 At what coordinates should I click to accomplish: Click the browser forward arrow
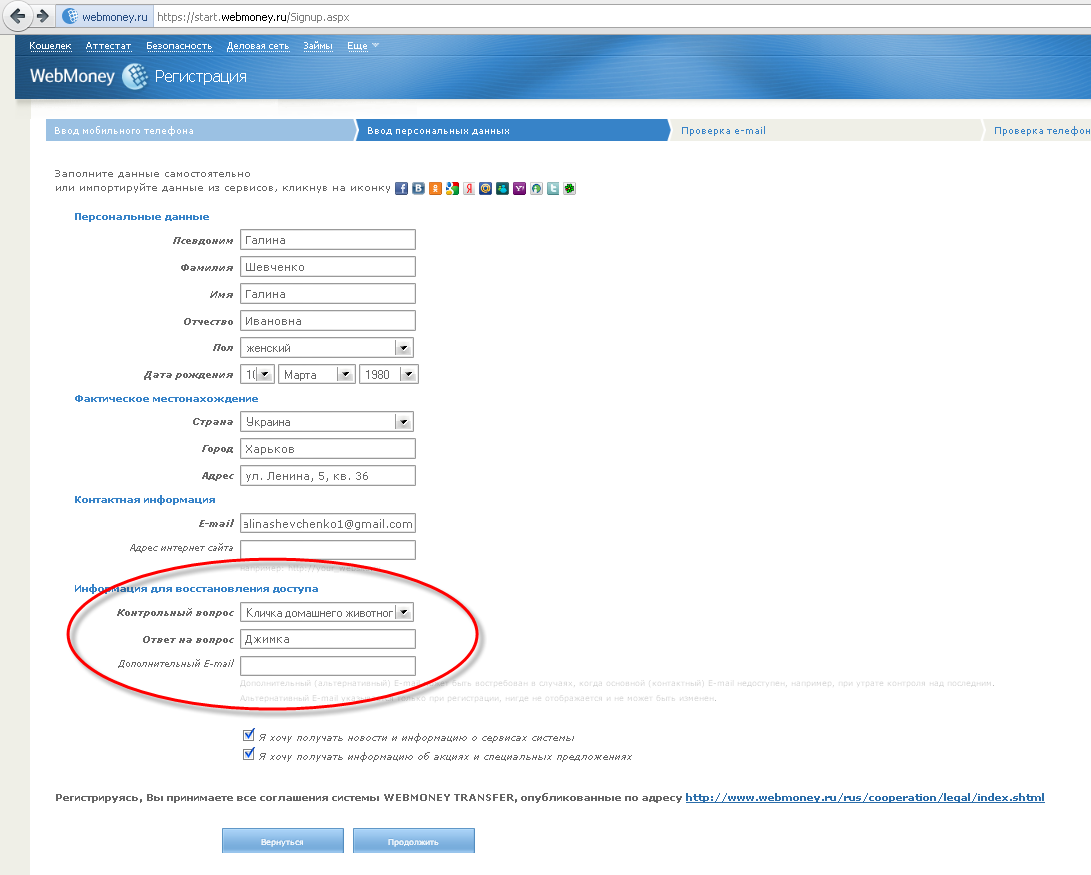coord(42,16)
